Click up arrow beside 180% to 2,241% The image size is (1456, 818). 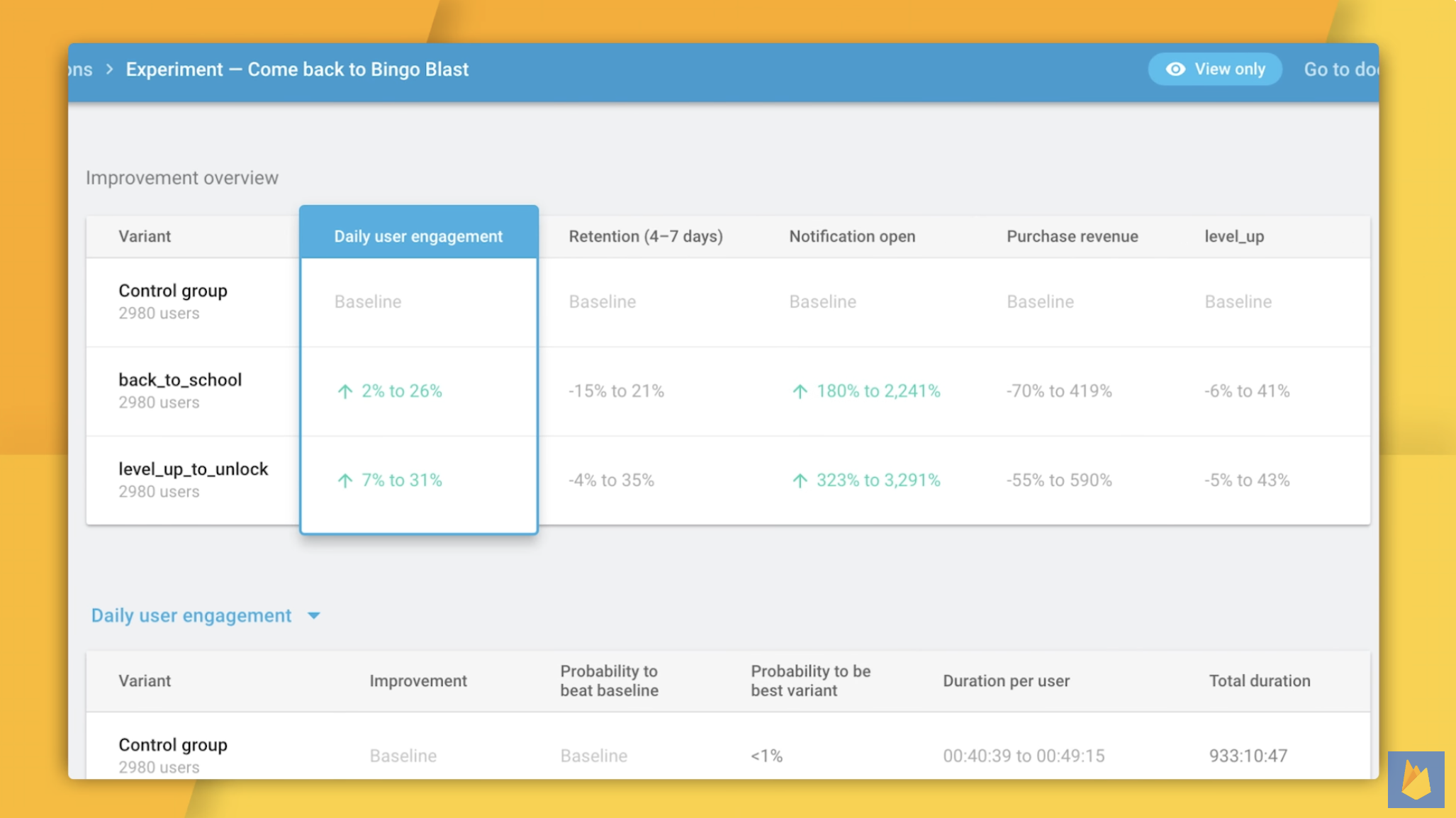tap(800, 391)
